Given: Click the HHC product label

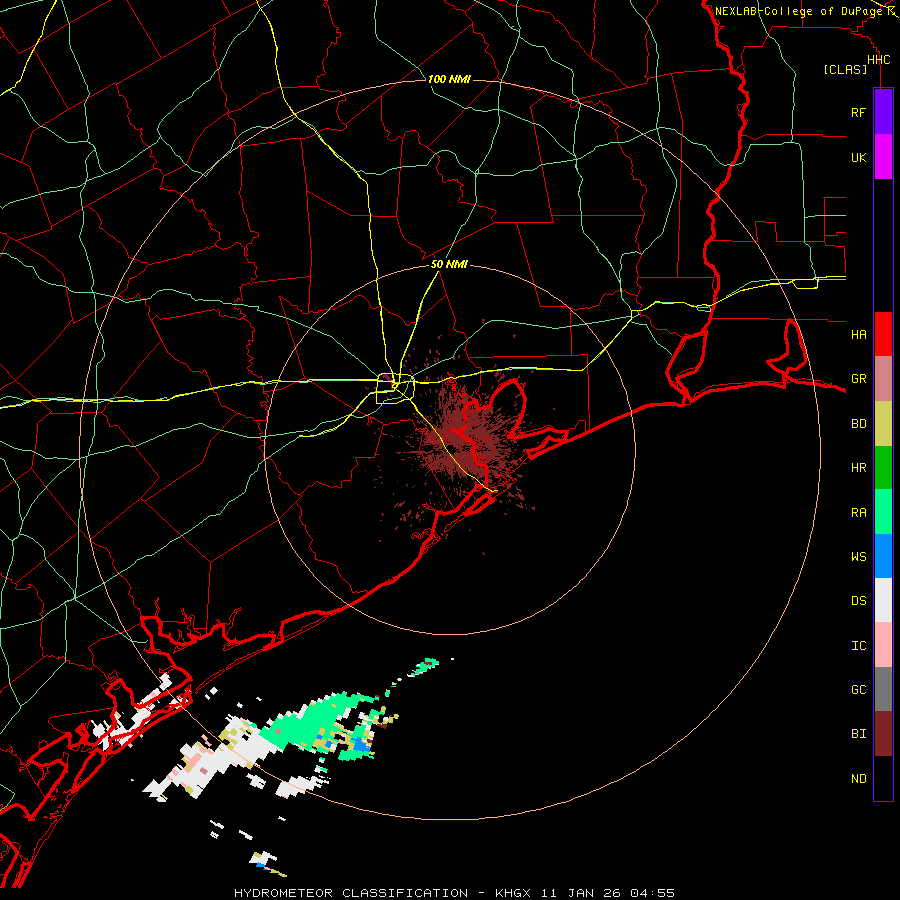Looking at the screenshot, I should tap(878, 60).
